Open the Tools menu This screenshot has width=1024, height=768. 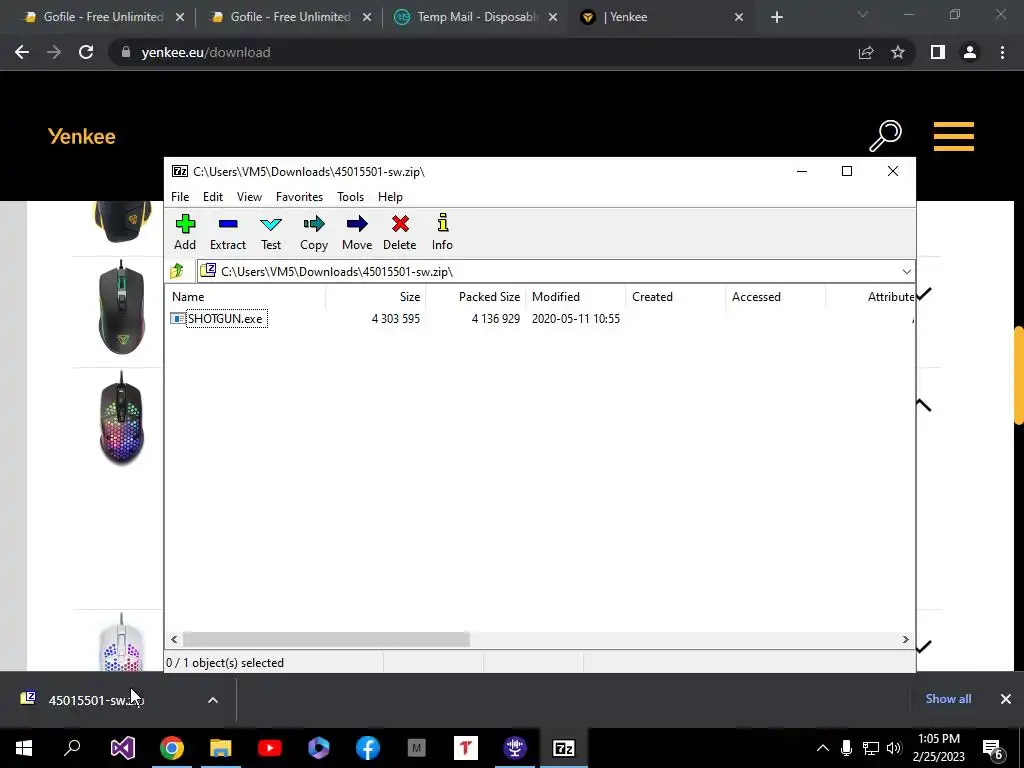pos(351,197)
